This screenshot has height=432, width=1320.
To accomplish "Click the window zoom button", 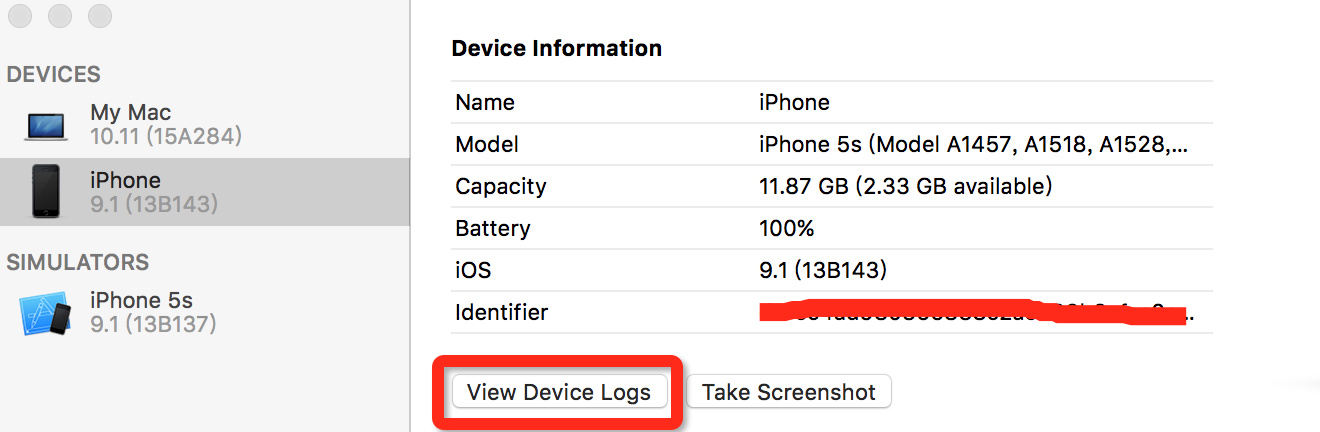I will 99,16.
